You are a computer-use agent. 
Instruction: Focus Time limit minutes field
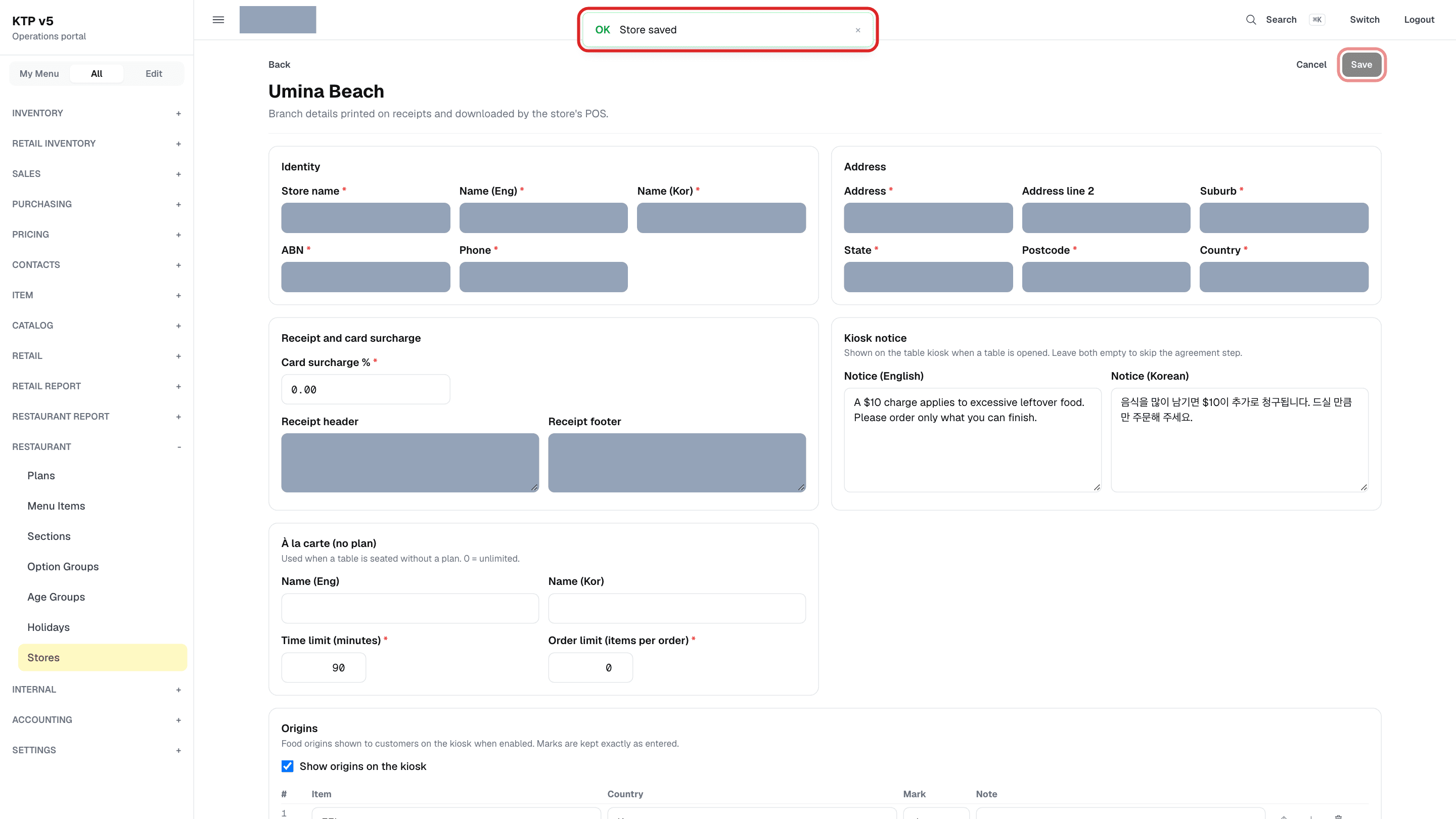click(324, 667)
